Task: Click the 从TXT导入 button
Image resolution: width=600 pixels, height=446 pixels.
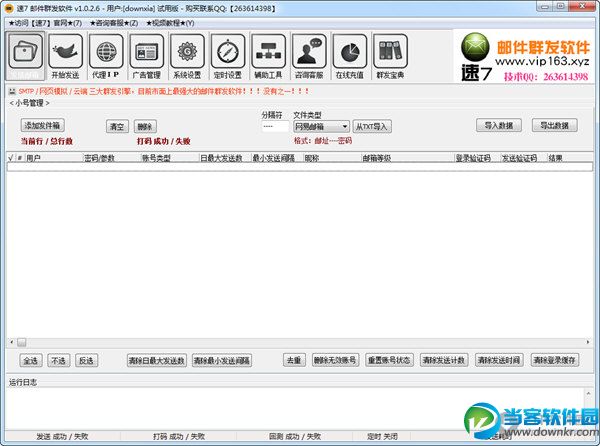Action: pos(372,127)
